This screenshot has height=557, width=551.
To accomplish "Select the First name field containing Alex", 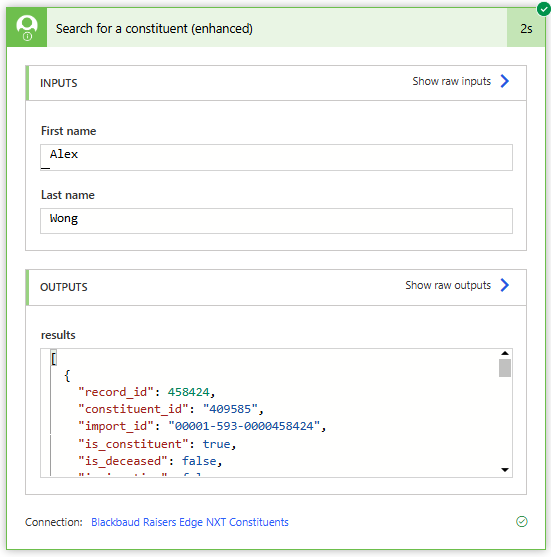I will (276, 157).
